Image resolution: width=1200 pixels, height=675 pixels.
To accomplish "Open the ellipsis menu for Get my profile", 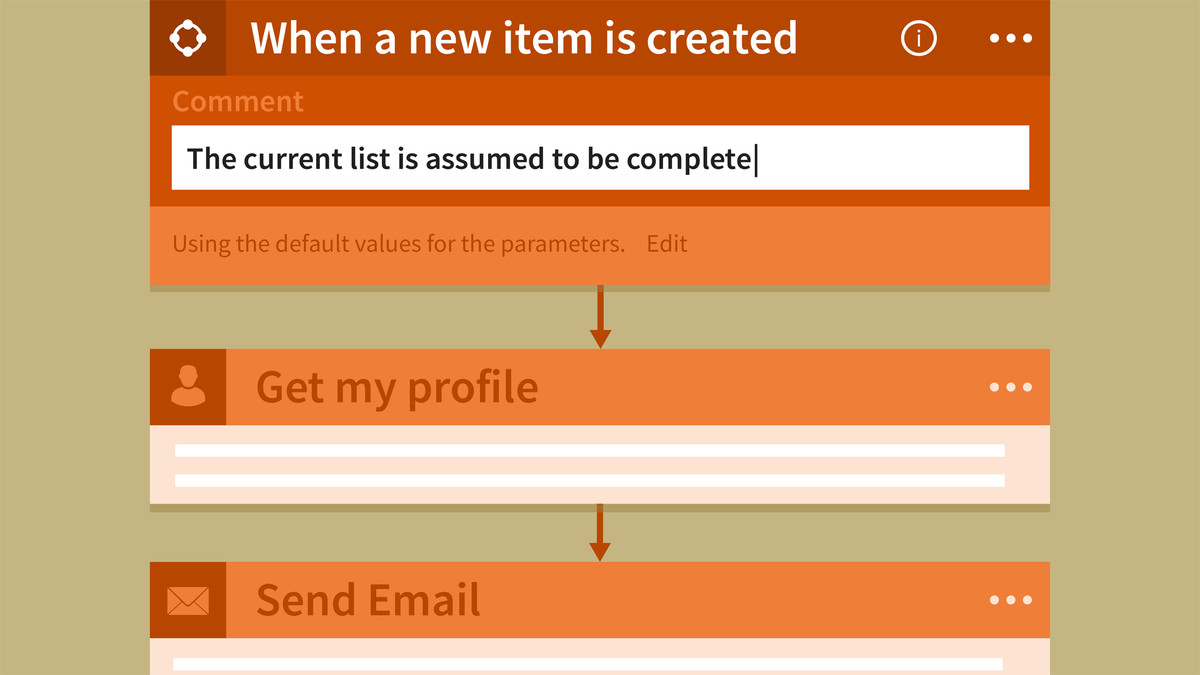I will click(1010, 387).
